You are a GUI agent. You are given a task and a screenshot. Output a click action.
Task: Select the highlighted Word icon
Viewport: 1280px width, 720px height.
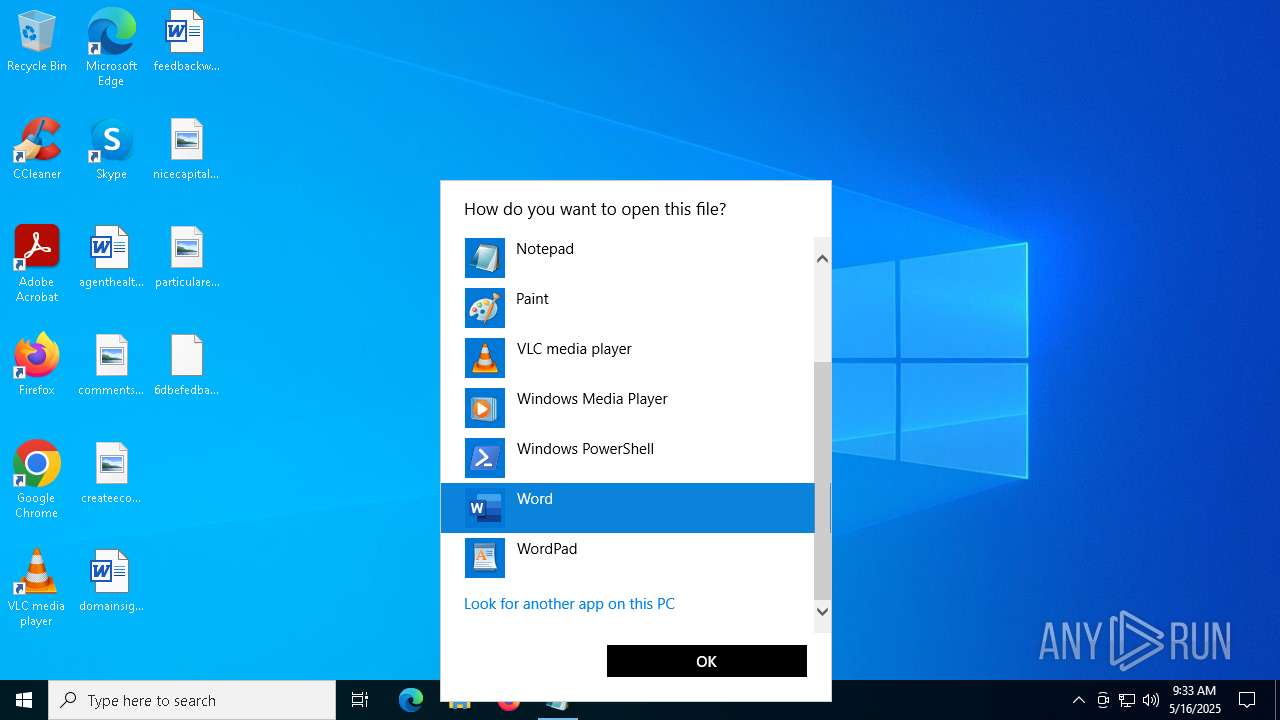pos(485,508)
